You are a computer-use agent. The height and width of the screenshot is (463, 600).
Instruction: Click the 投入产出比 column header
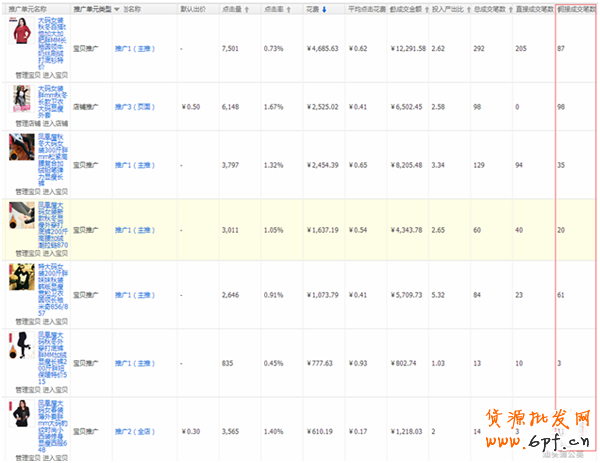coord(448,8)
